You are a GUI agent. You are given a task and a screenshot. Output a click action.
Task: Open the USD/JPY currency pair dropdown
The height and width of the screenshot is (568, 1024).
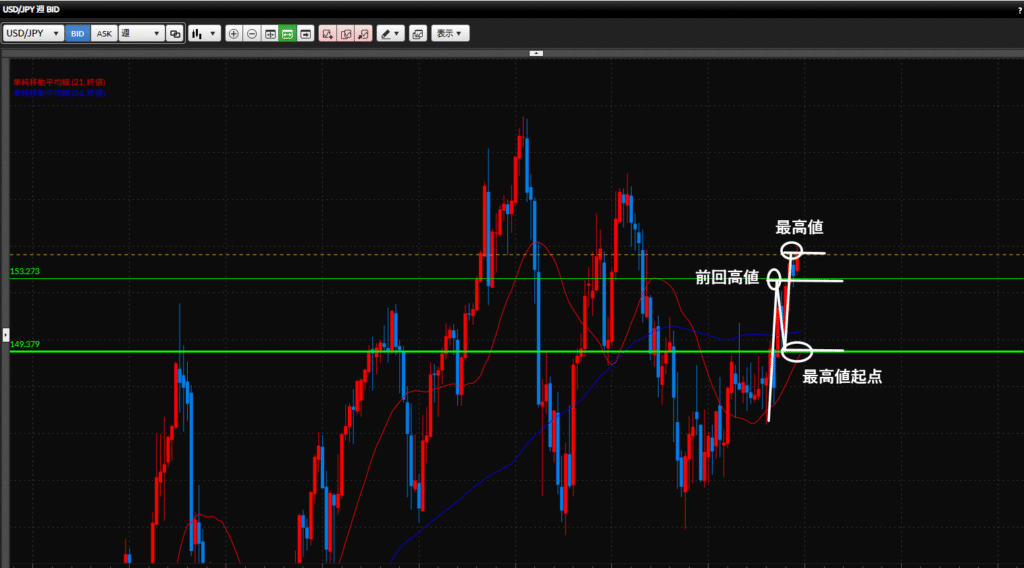(x=34, y=33)
